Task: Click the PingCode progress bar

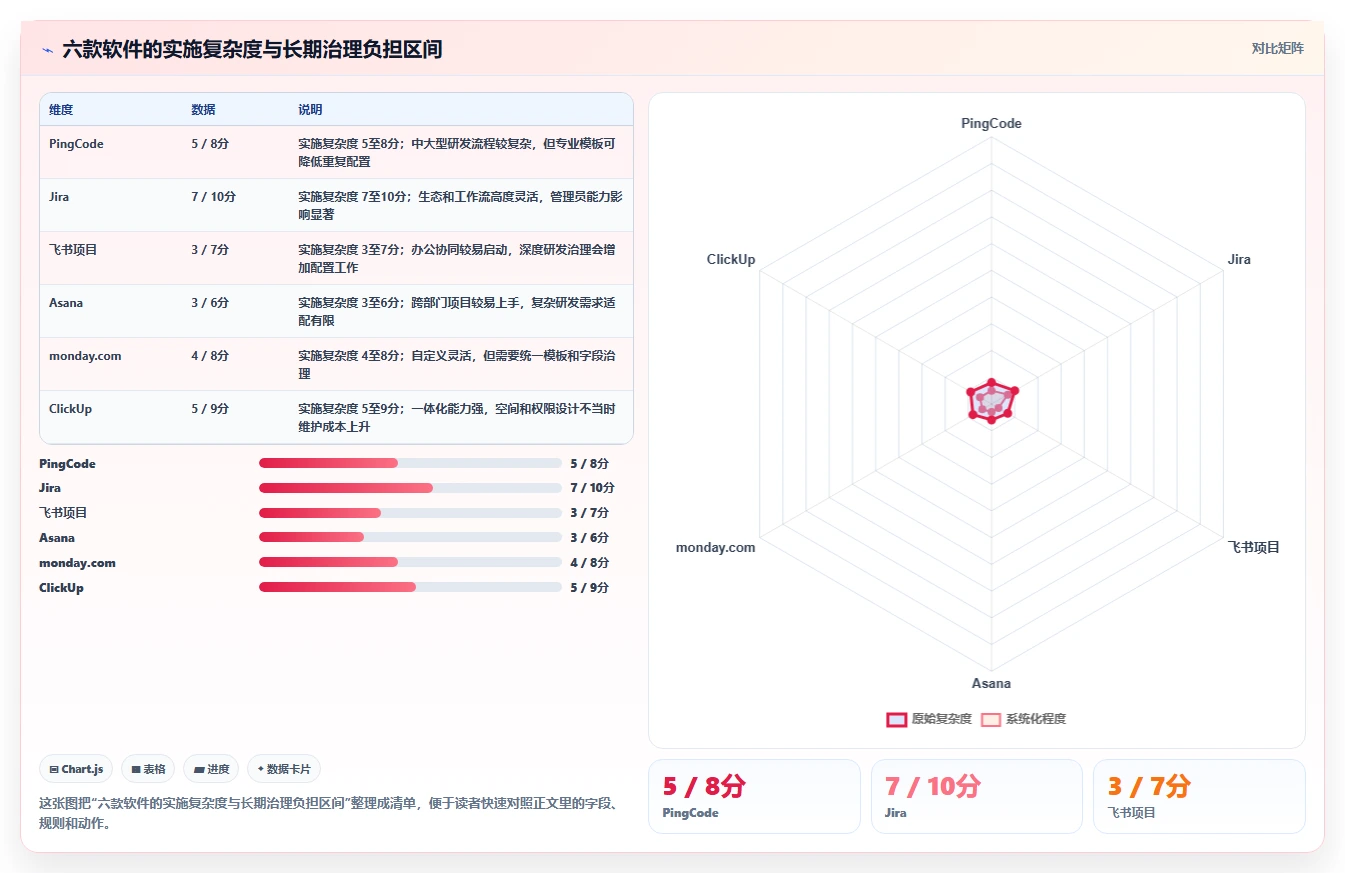Action: point(410,463)
